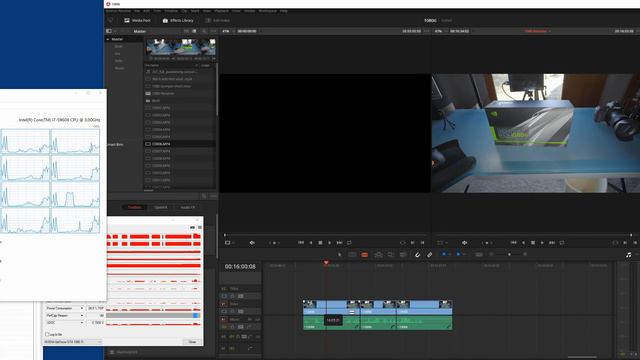Stop playback in timeline viewer

coord(533,242)
